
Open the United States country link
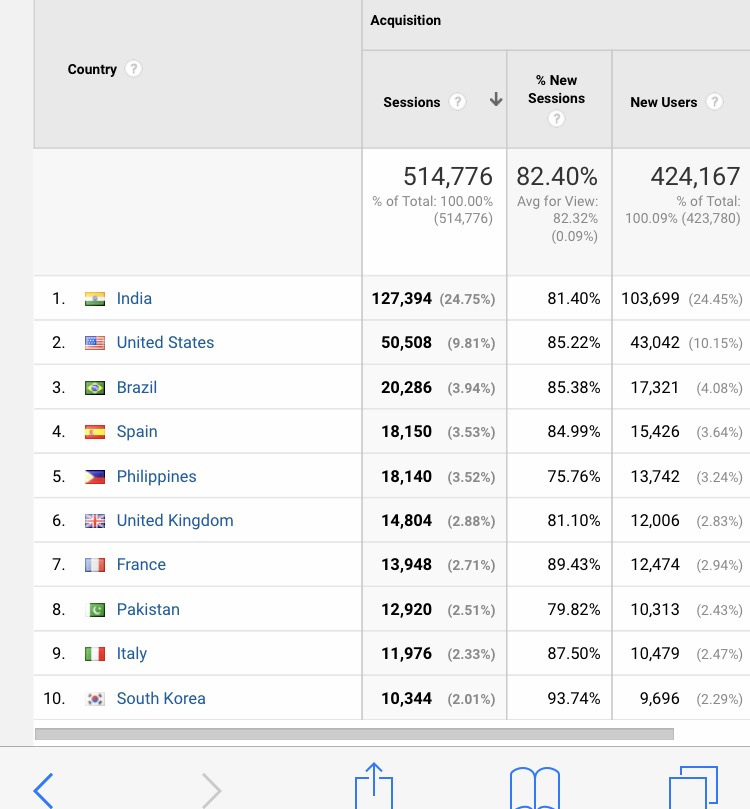(x=165, y=342)
